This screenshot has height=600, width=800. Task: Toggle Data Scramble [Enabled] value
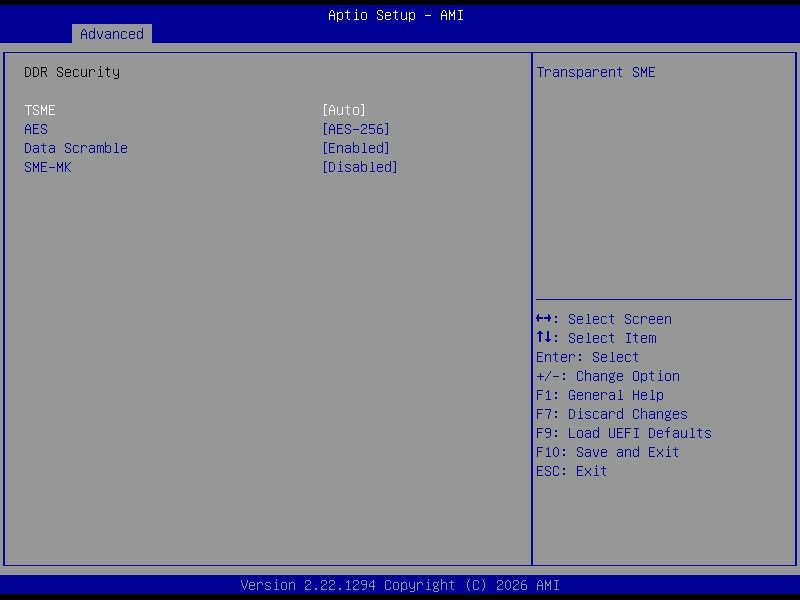[356, 148]
